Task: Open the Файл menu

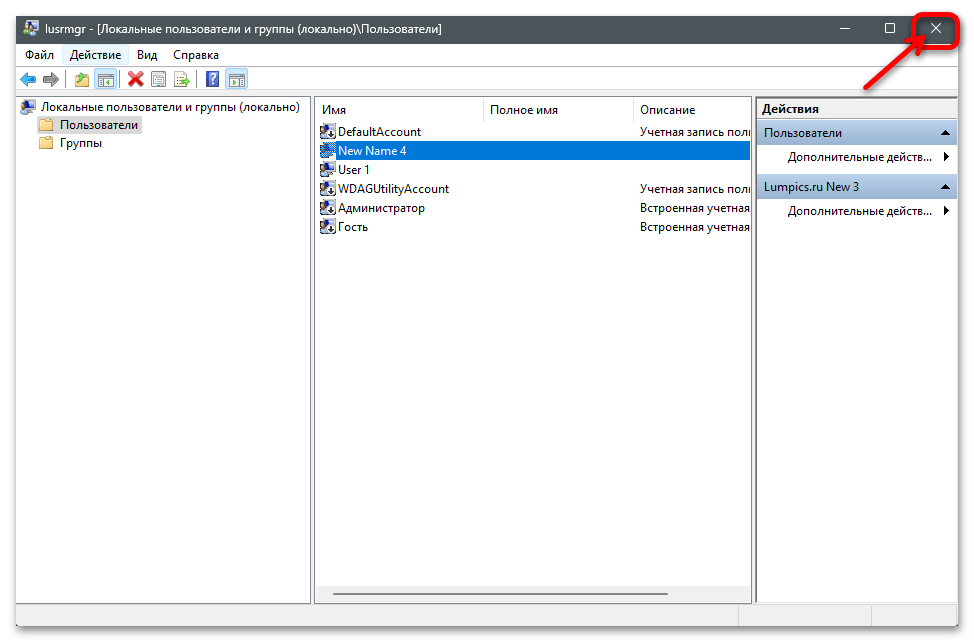Action: pos(39,55)
